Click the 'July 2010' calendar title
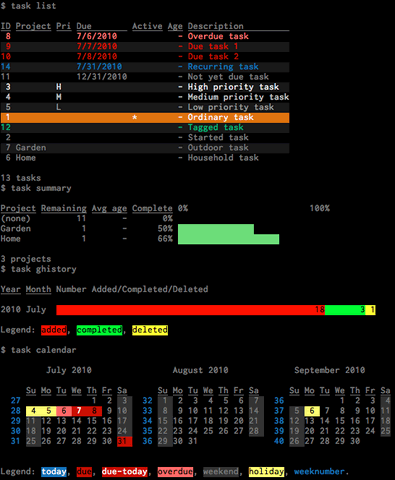Screen dimensions: 395x480 pyautogui.click(x=69, y=370)
